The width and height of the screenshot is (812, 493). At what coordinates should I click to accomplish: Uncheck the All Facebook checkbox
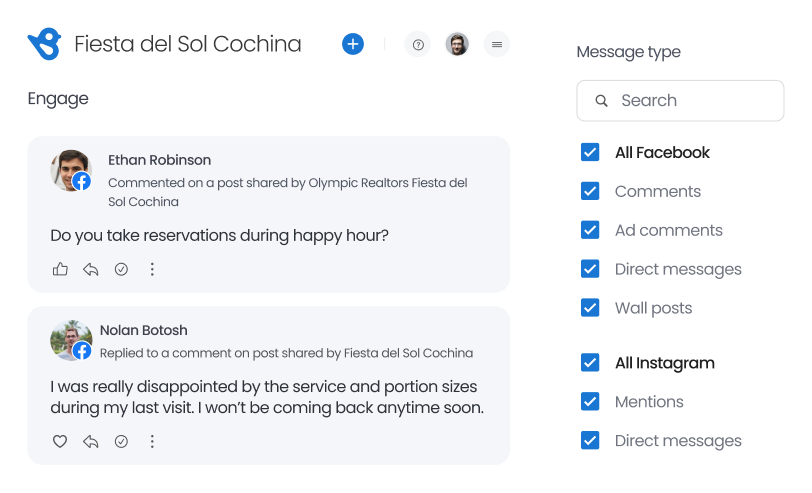pyautogui.click(x=590, y=152)
